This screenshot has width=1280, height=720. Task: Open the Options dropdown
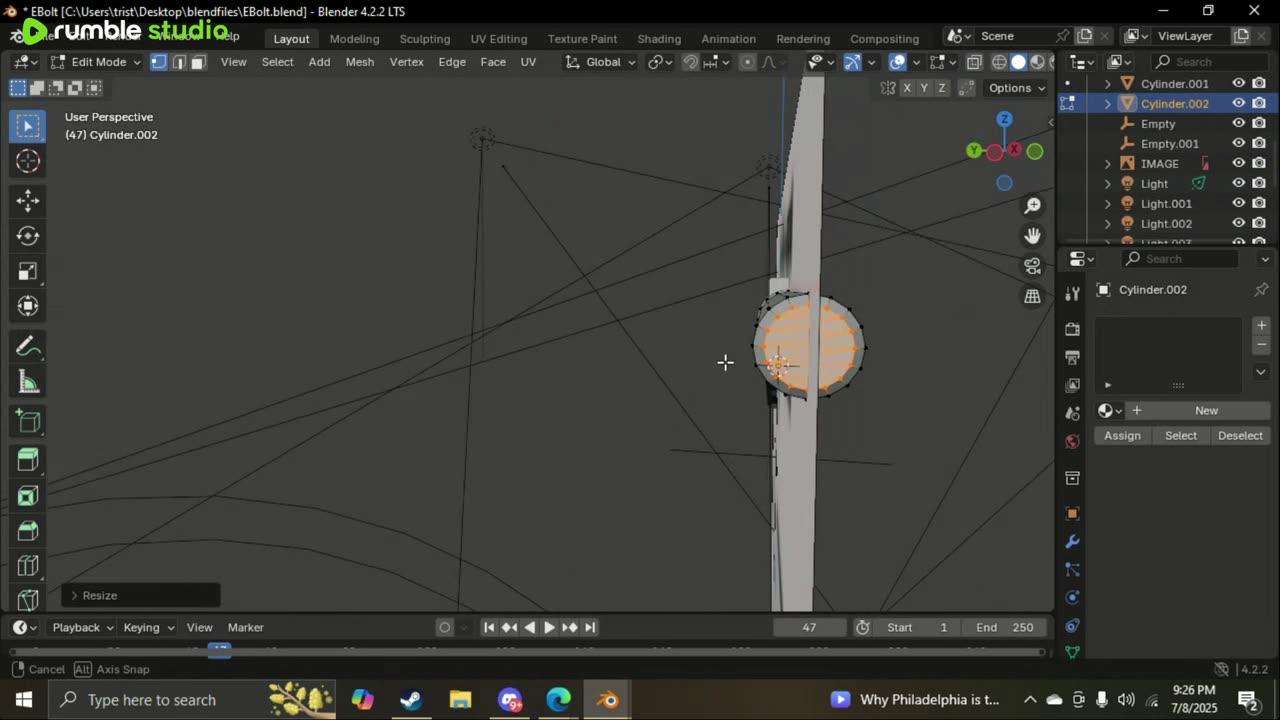[x=1017, y=88]
